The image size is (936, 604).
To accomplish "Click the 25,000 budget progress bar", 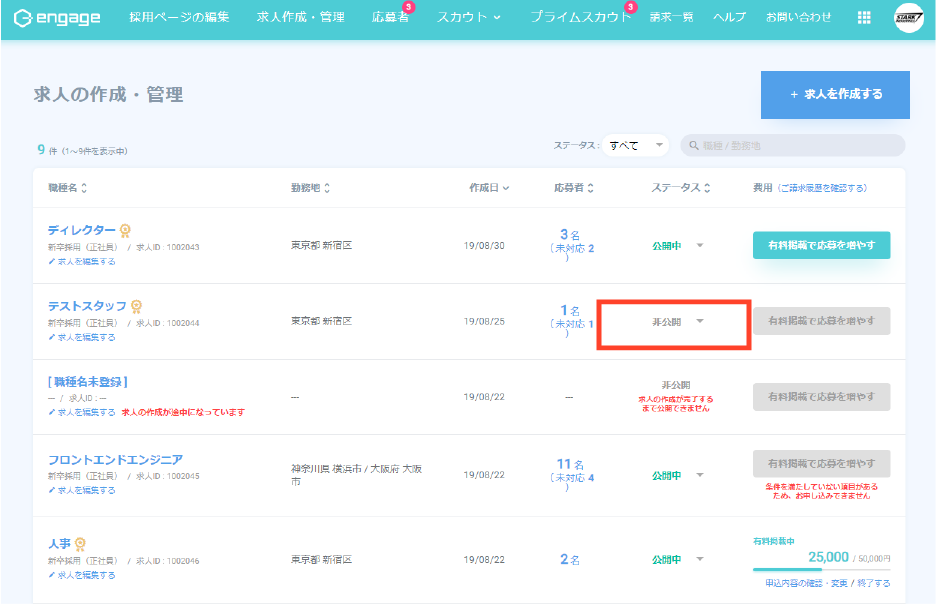I will pyautogui.click(x=821, y=570).
